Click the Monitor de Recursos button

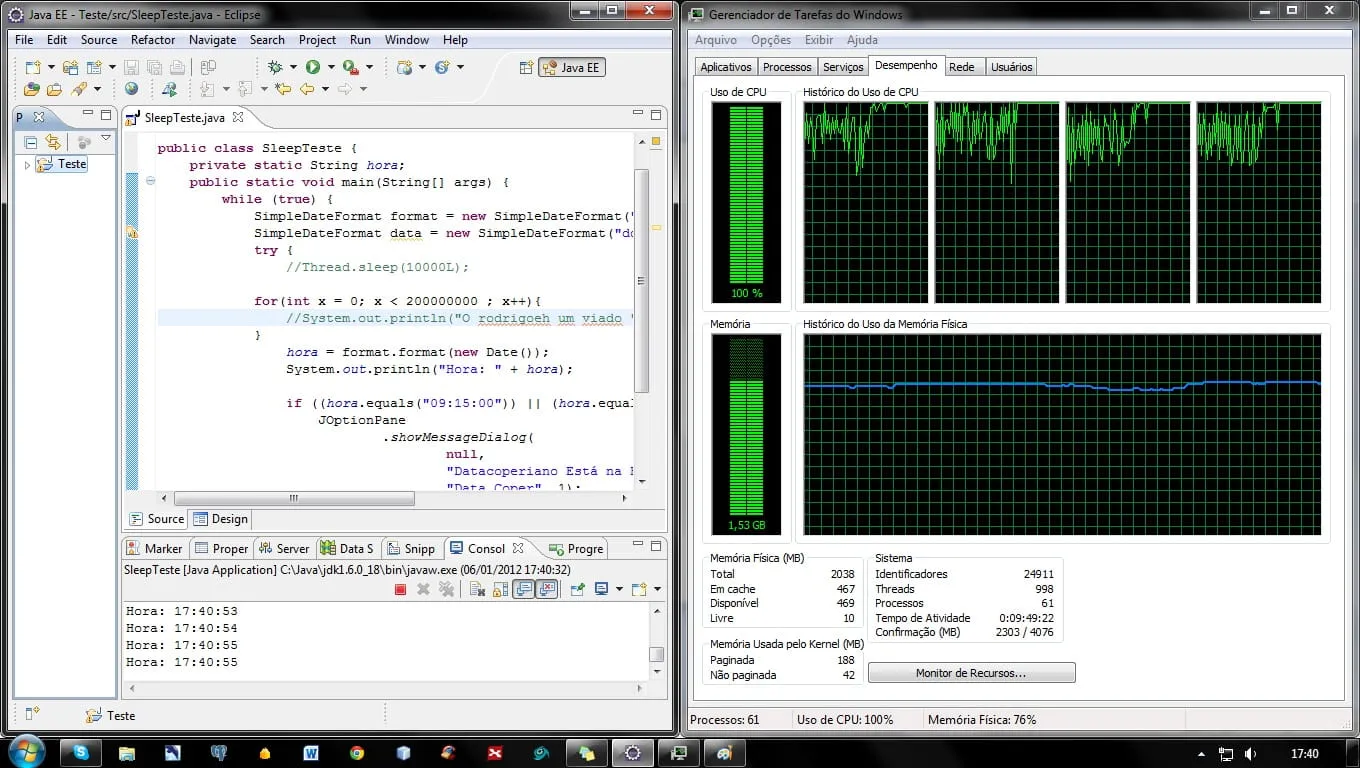click(x=971, y=673)
